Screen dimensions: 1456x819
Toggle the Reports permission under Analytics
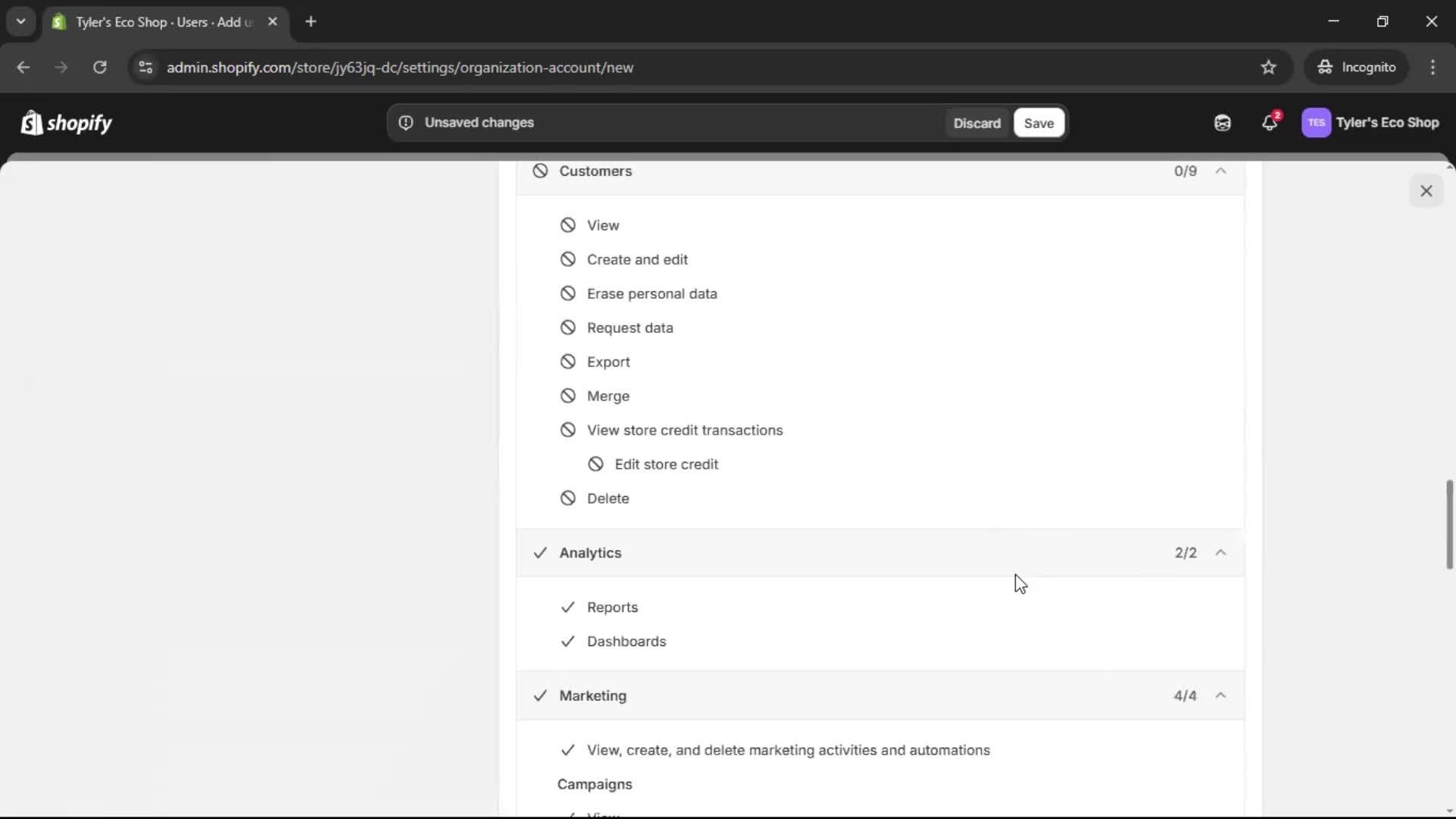click(568, 607)
